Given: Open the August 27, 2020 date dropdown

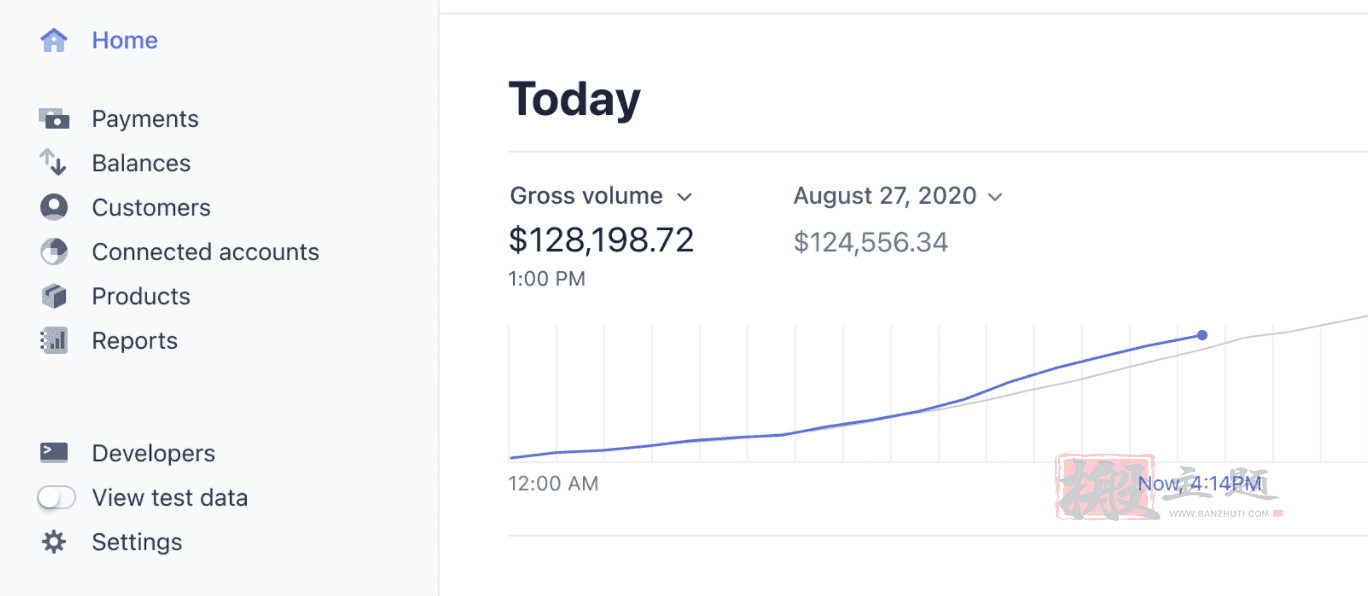Looking at the screenshot, I should (897, 196).
